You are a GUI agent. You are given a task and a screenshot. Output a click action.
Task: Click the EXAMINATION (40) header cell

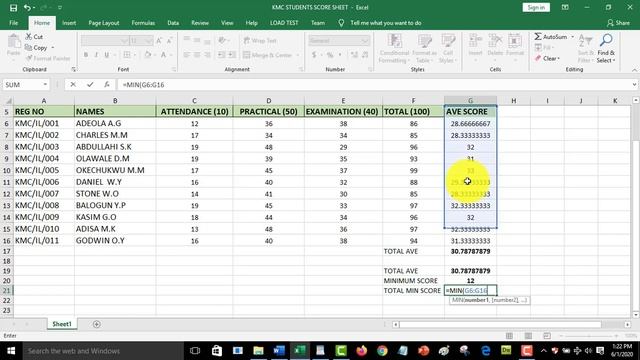point(343,111)
